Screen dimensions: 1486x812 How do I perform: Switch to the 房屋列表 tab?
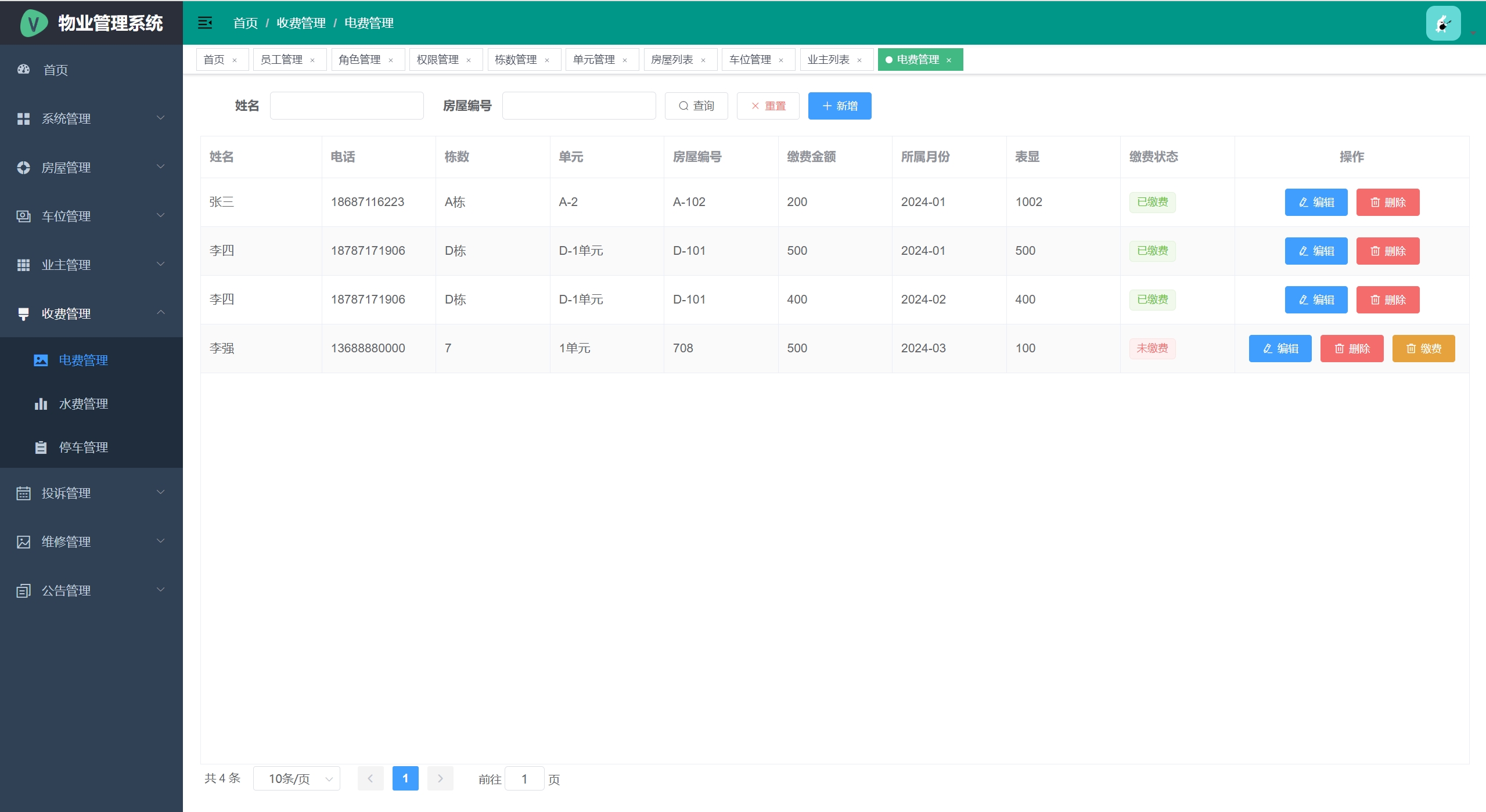click(x=672, y=60)
